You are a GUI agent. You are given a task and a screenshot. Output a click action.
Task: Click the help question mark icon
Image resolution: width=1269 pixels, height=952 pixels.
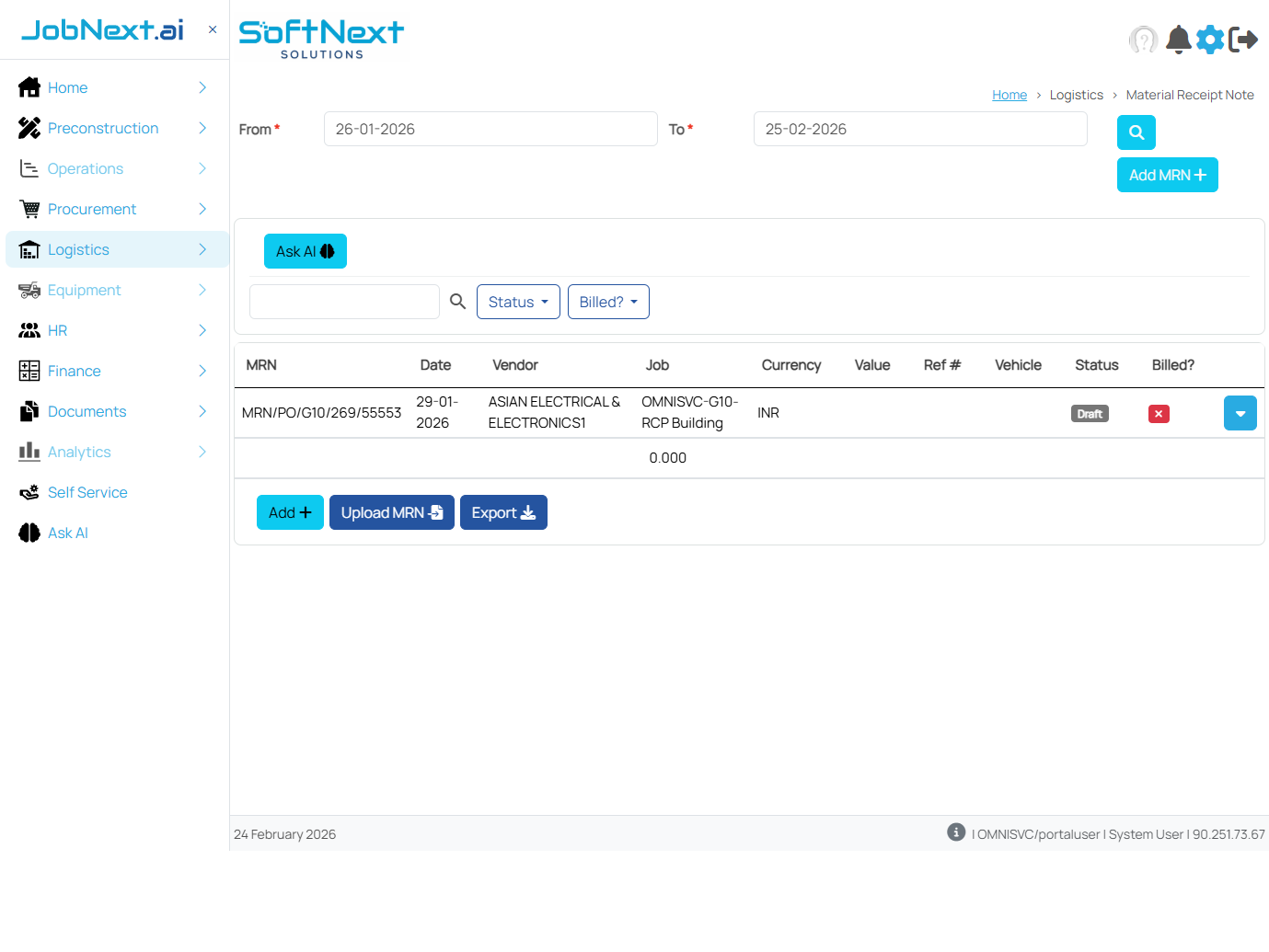pyautogui.click(x=1143, y=40)
